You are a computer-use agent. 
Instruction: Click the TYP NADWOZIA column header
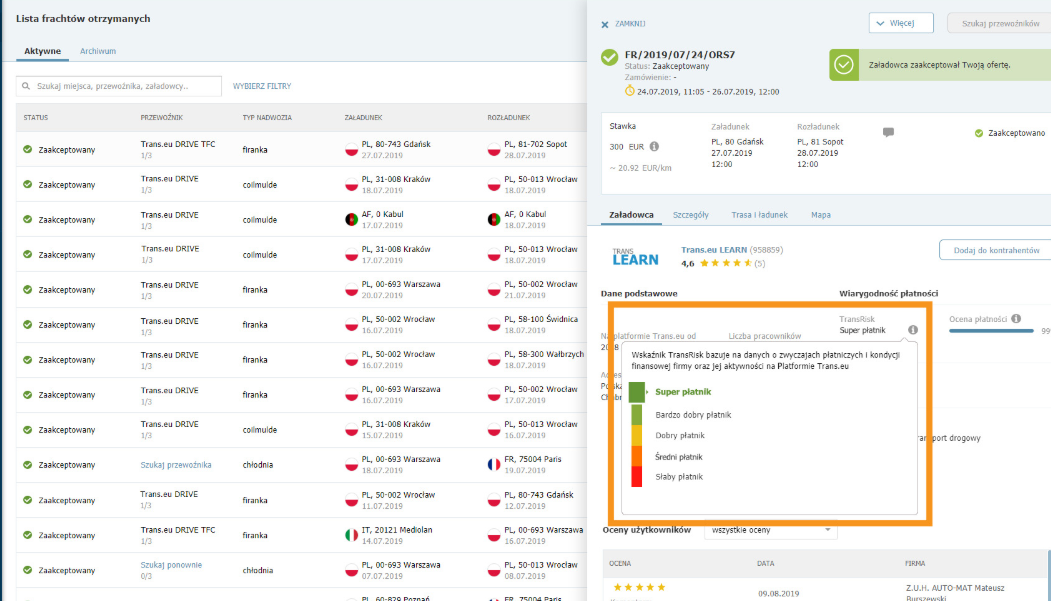(x=267, y=118)
